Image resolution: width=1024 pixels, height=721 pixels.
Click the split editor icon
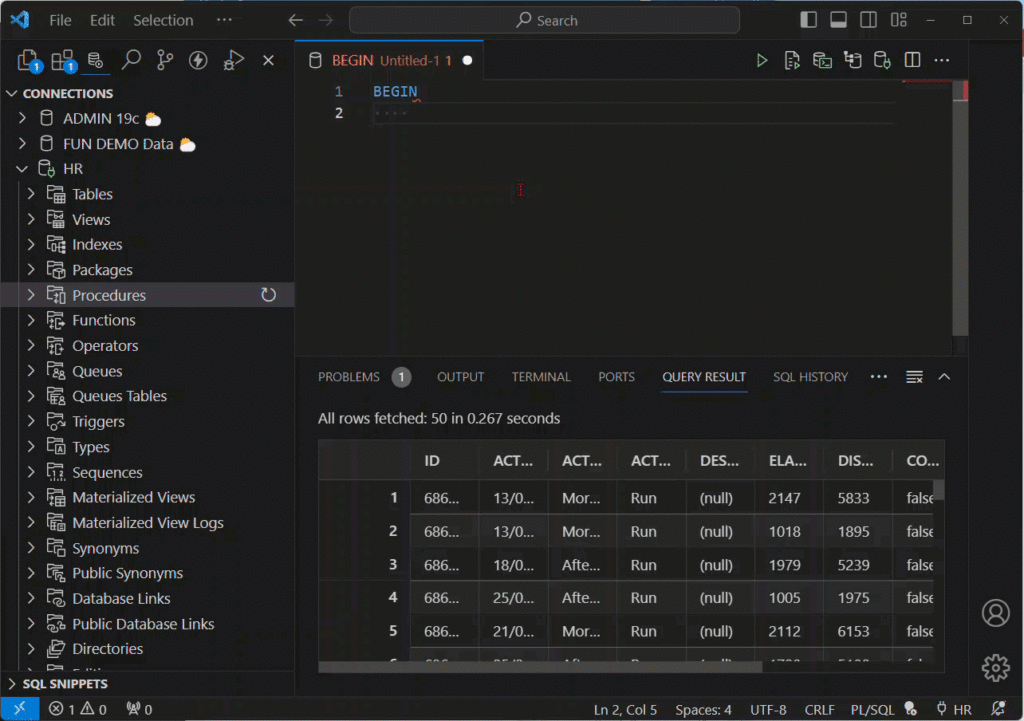pyautogui.click(x=912, y=60)
